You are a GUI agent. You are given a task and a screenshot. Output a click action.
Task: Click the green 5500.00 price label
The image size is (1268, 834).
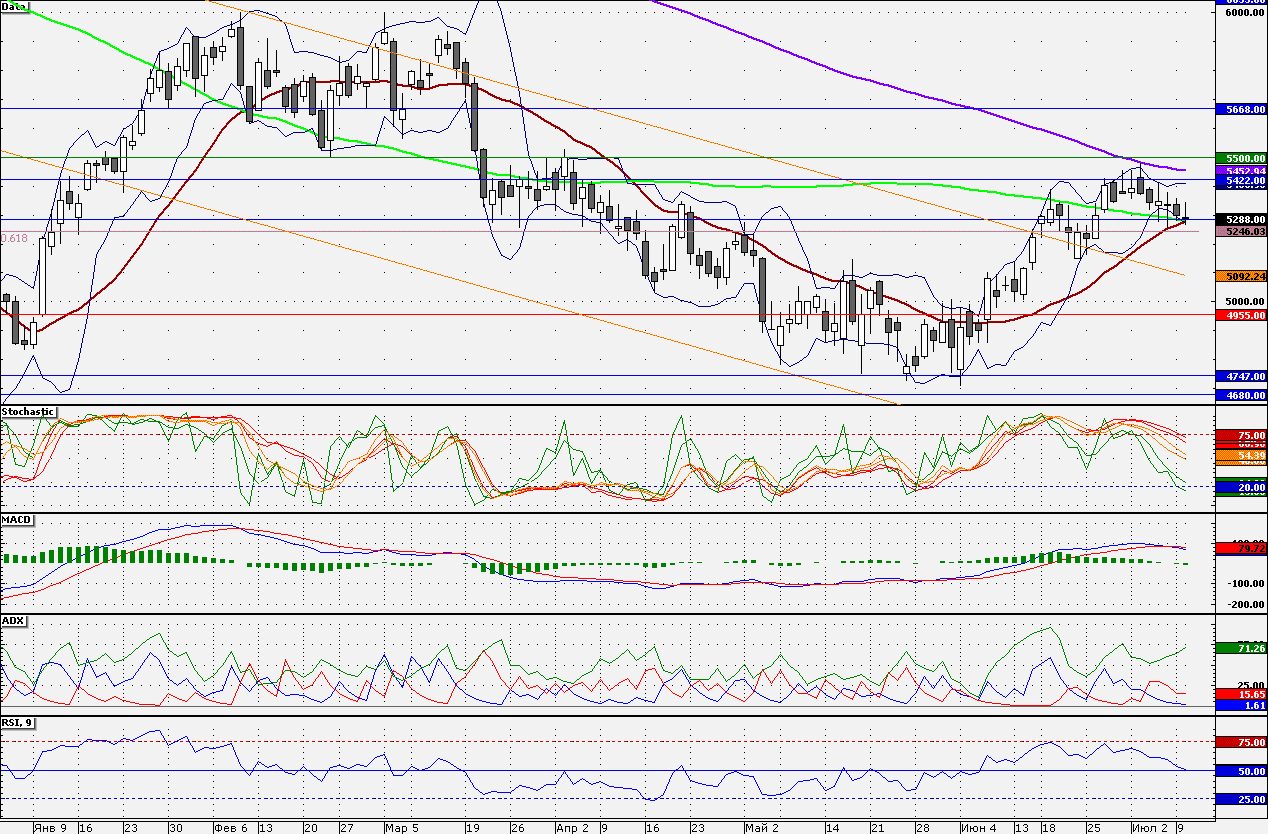point(1241,158)
